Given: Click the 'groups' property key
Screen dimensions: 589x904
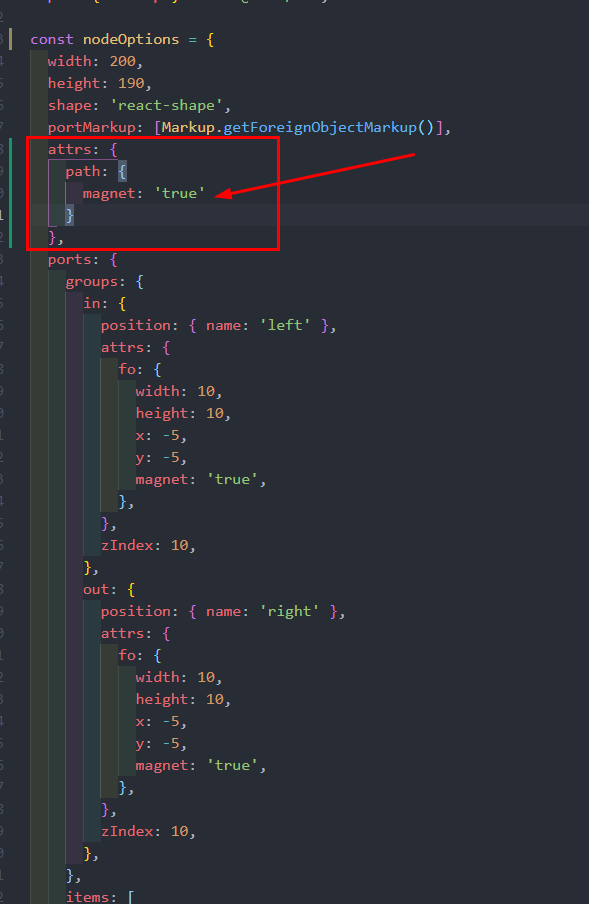Looking at the screenshot, I should 92,281.
